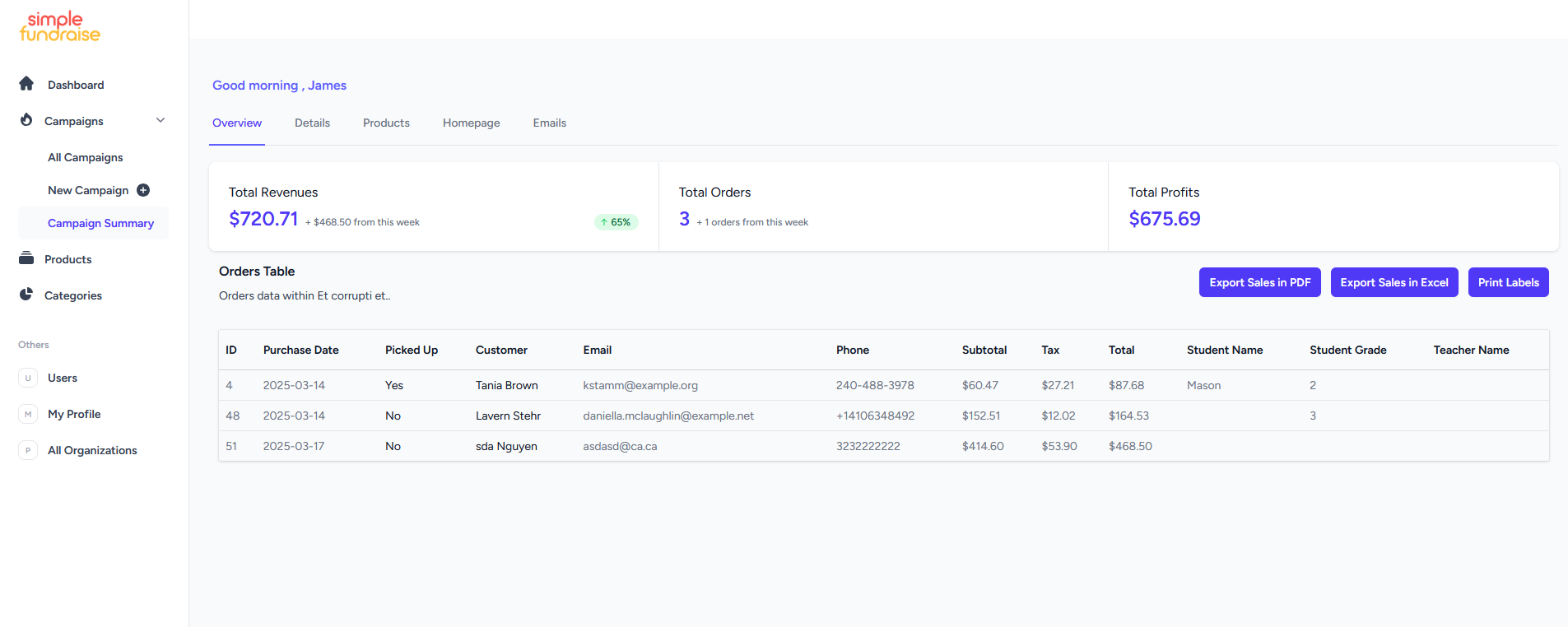
Task: Click the Orders Table heading
Action: tap(257, 271)
